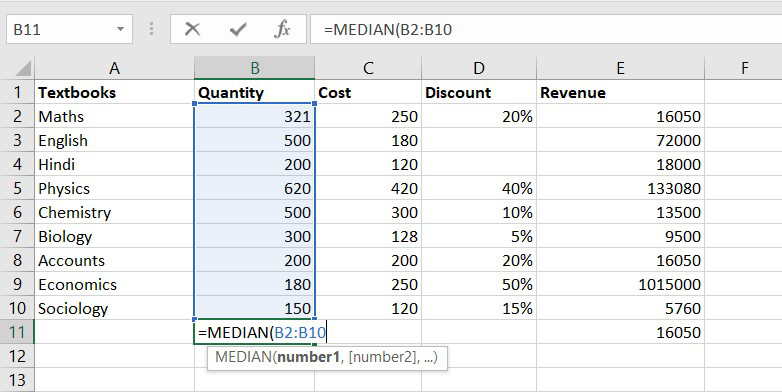
Task: Click the Chemistry cost cell 300
Action: 368,212
